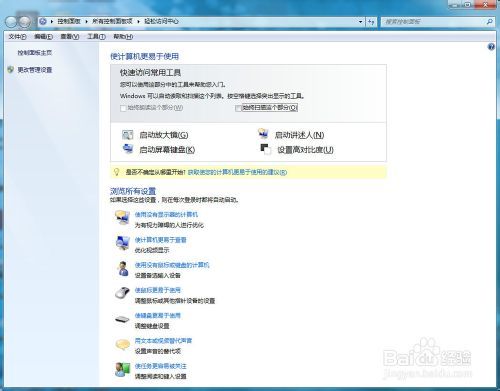Click the 设置高对比度(U) text link
Screen dimensions: 500x391
click(x=305, y=150)
